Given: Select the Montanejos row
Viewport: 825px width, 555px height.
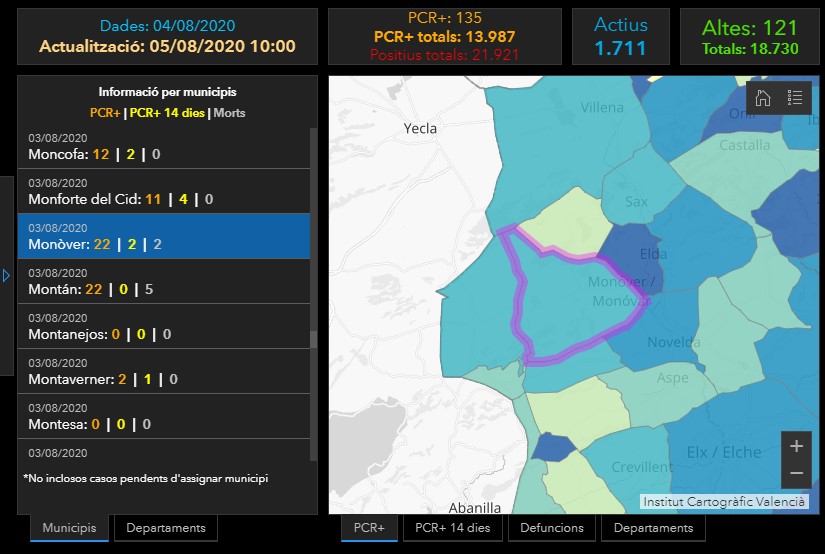Looking at the screenshot, I should tap(164, 327).
